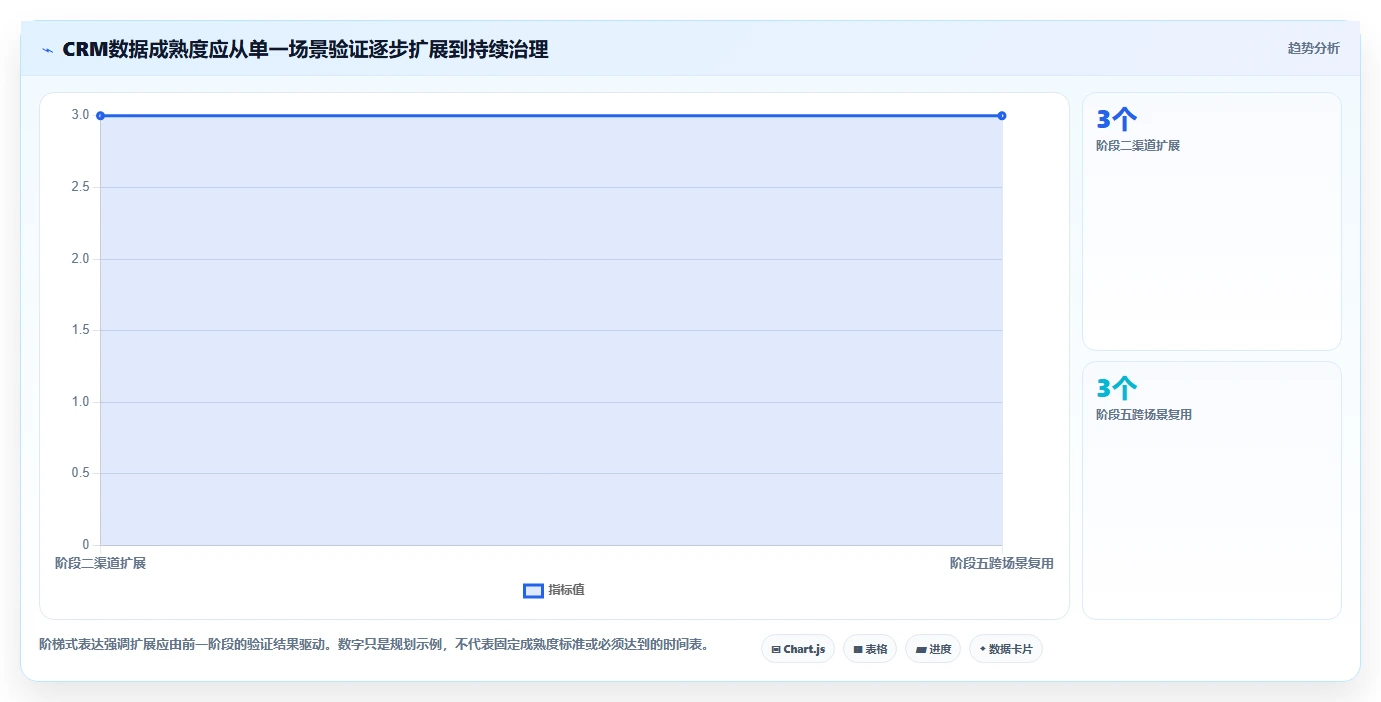Click the 趋势分析 label in the header
The image size is (1381, 702).
(1313, 49)
